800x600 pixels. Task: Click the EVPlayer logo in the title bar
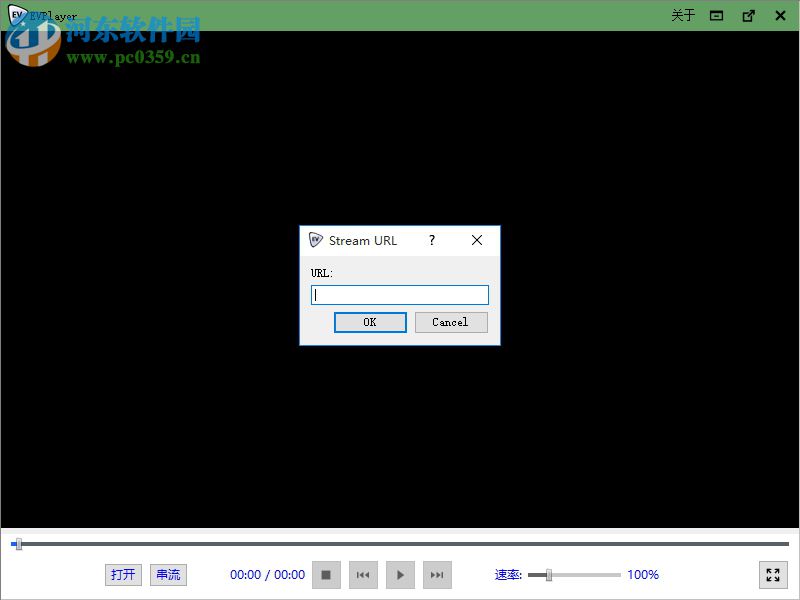point(18,15)
